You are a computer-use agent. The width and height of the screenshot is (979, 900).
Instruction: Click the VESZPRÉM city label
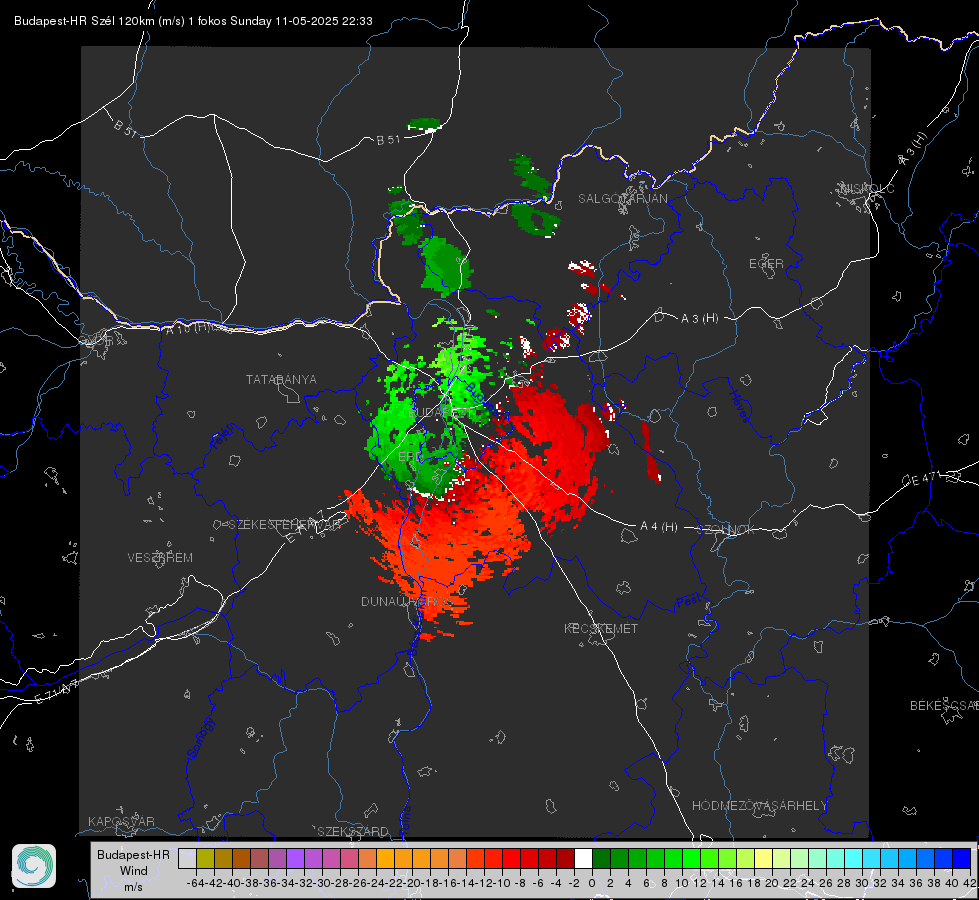(x=160, y=557)
